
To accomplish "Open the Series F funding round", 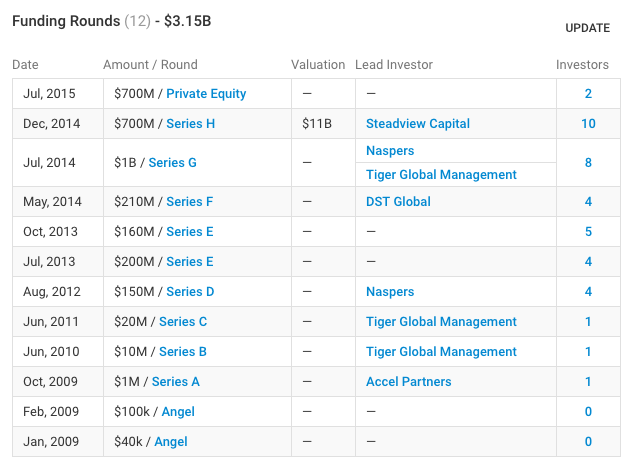I will [x=189, y=202].
